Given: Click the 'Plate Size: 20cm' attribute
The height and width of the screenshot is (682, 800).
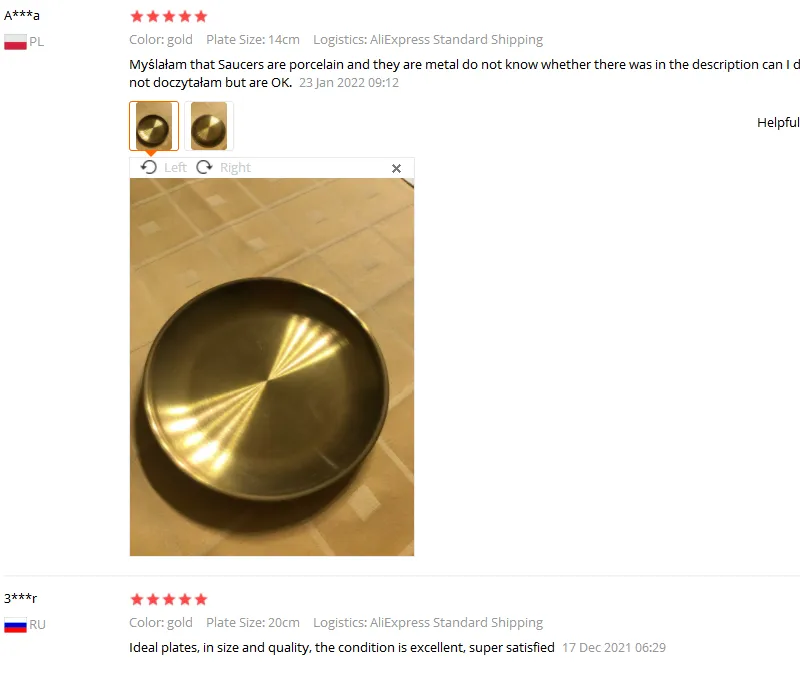Looking at the screenshot, I should click(x=253, y=623).
